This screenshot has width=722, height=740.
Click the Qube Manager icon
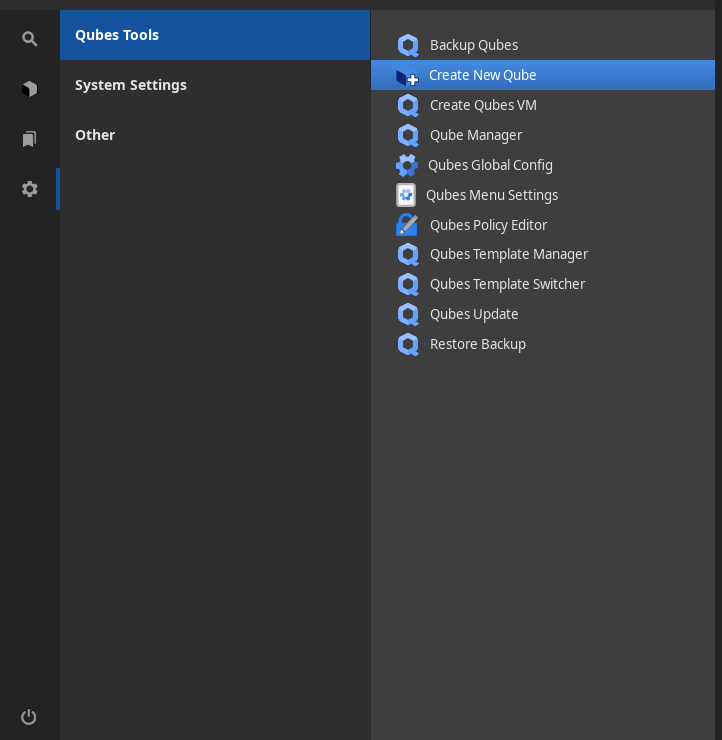coord(408,135)
